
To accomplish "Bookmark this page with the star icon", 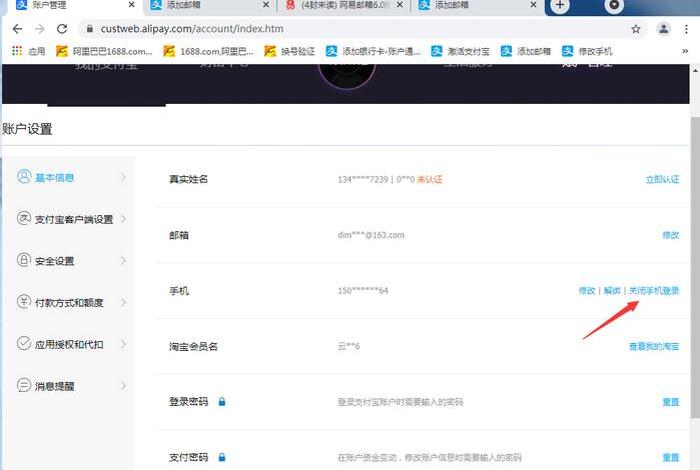I will click(636, 29).
